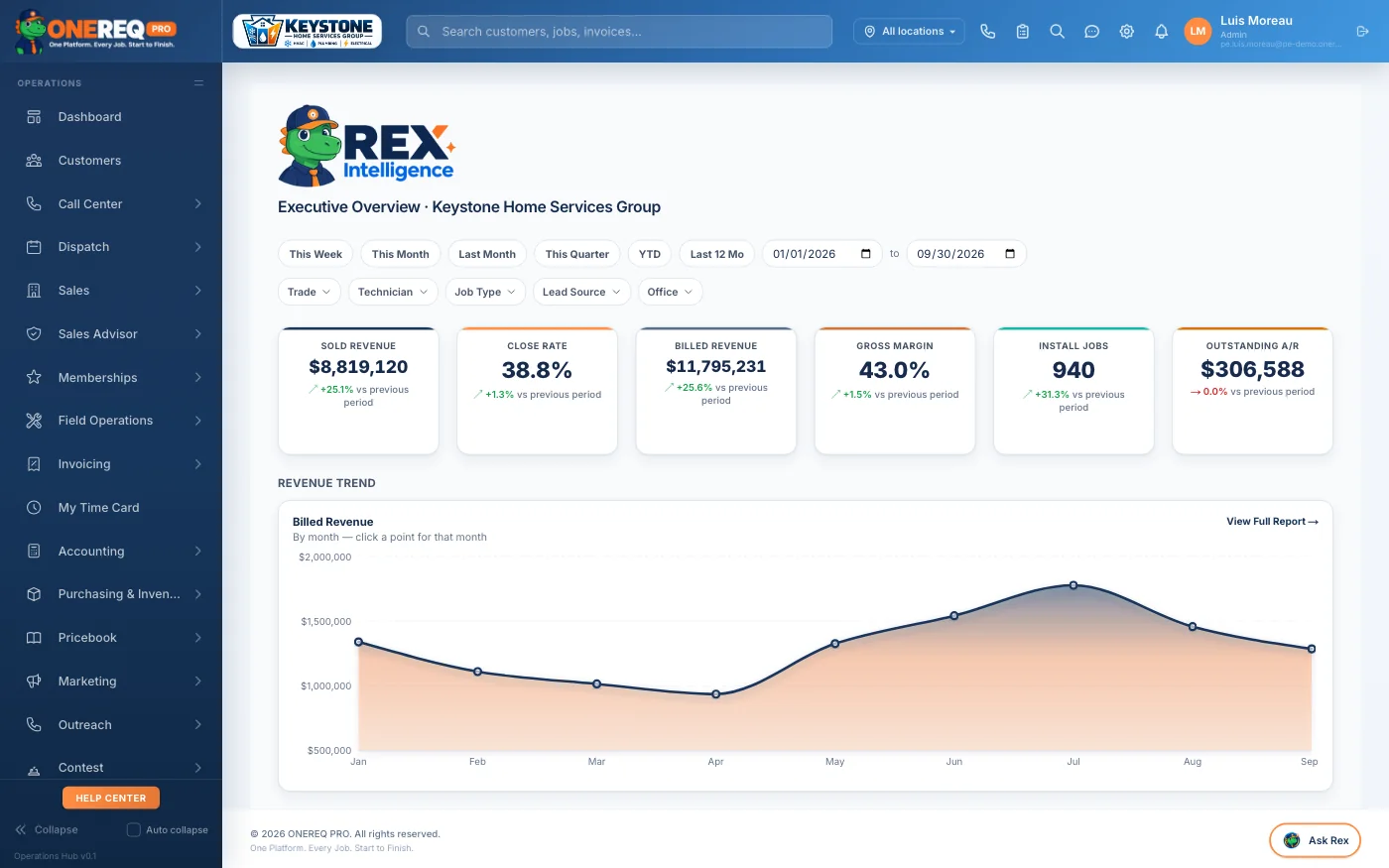Image resolution: width=1389 pixels, height=868 pixels.
Task: Open the Dashboard sidebar icon
Action: coord(34,117)
